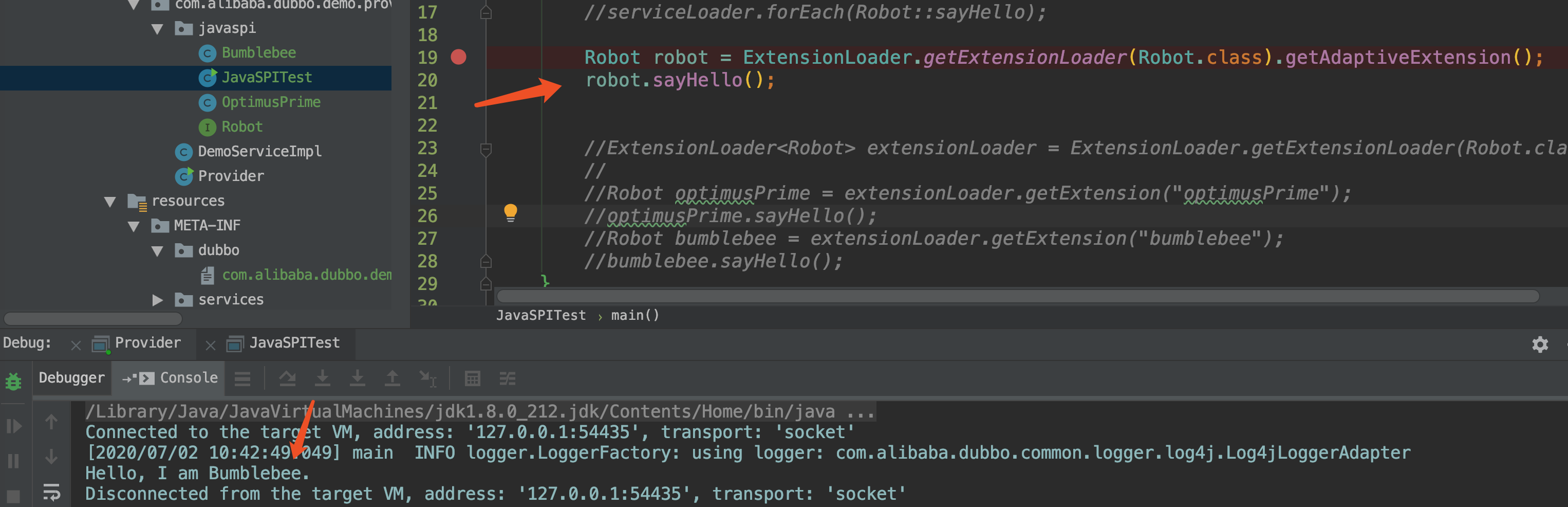1568x507 pixels.
Task: Close the JavaSPITest debug tab
Action: 211,346
